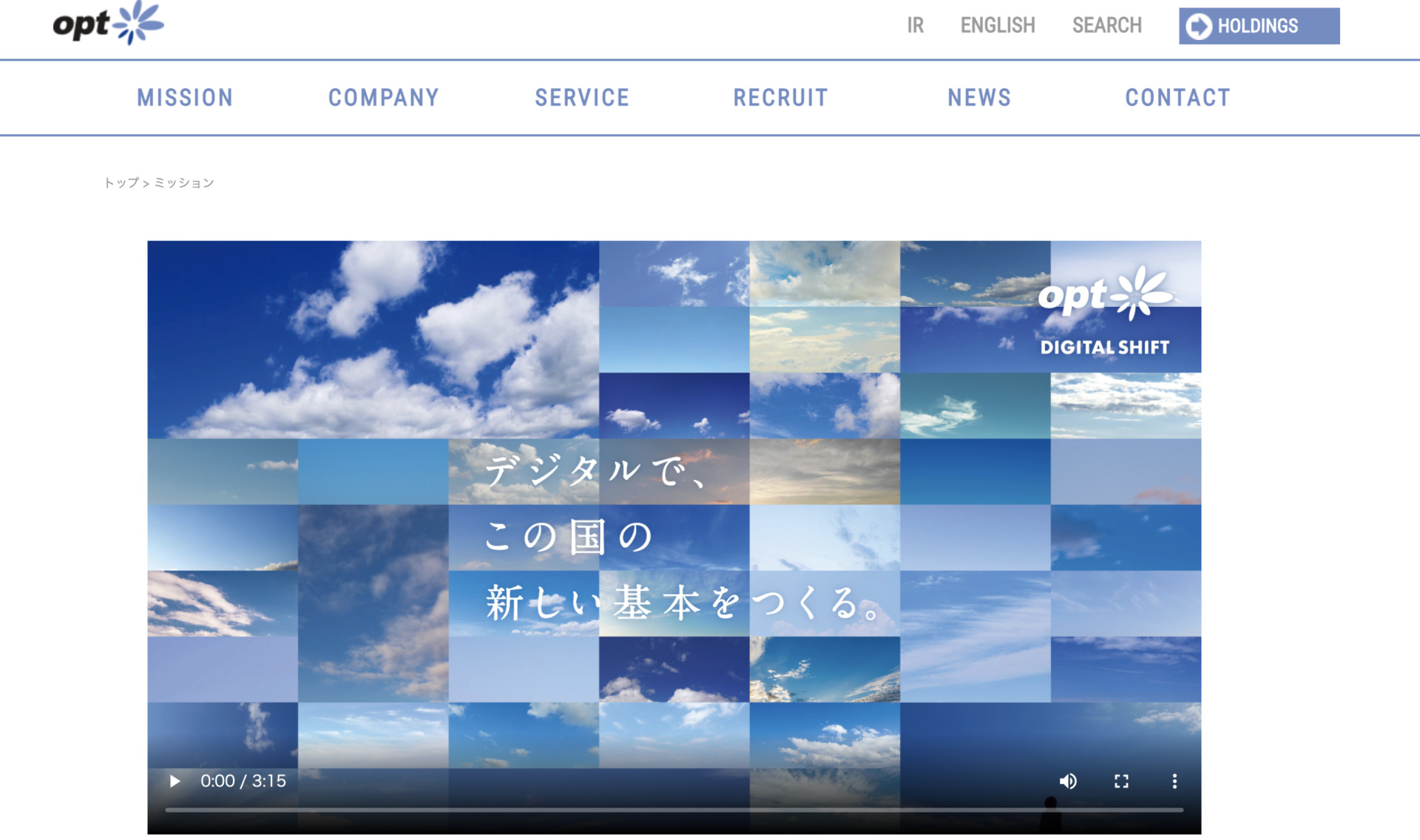Click the ミッション breadcrumb text

184,183
